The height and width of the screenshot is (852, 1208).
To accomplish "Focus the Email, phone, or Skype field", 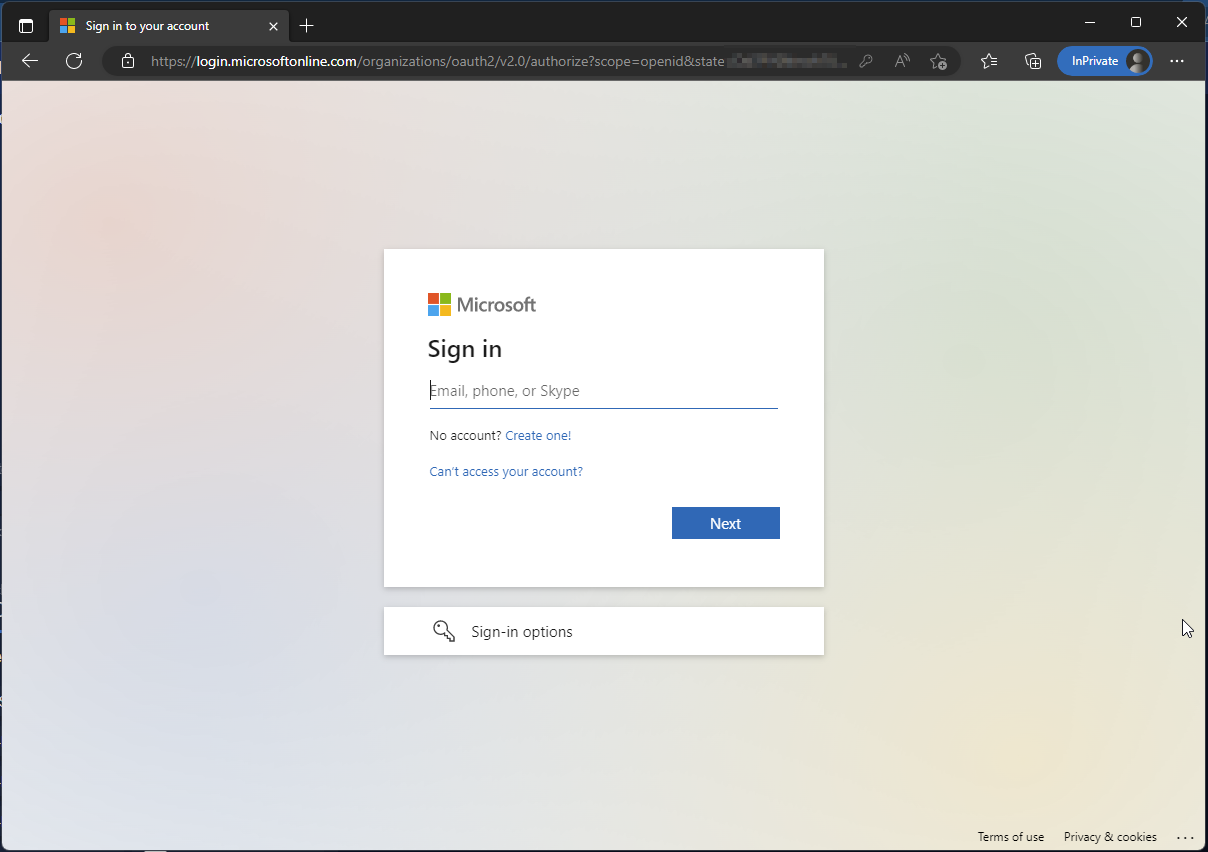I will (603, 391).
